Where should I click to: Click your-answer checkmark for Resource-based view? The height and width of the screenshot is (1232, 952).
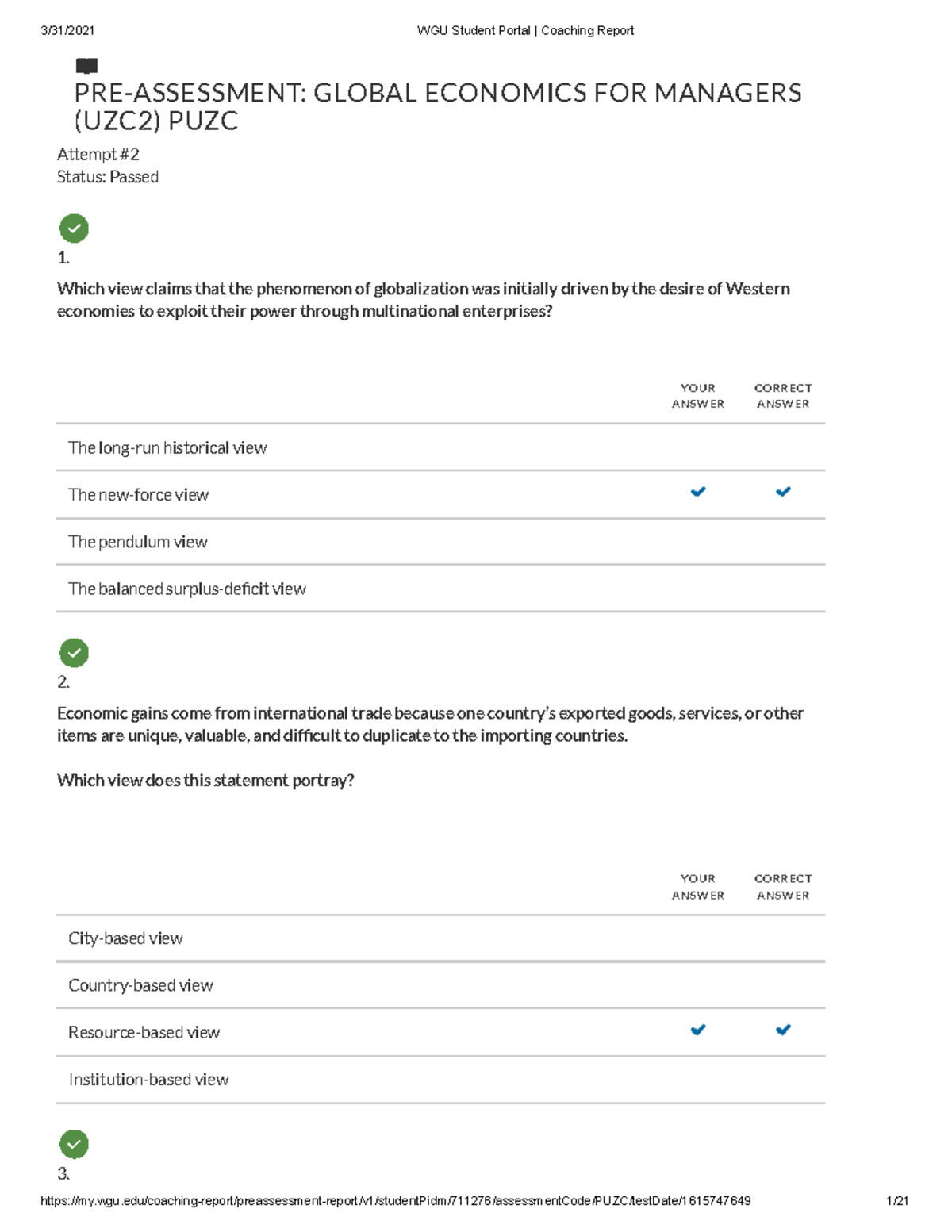[697, 1030]
